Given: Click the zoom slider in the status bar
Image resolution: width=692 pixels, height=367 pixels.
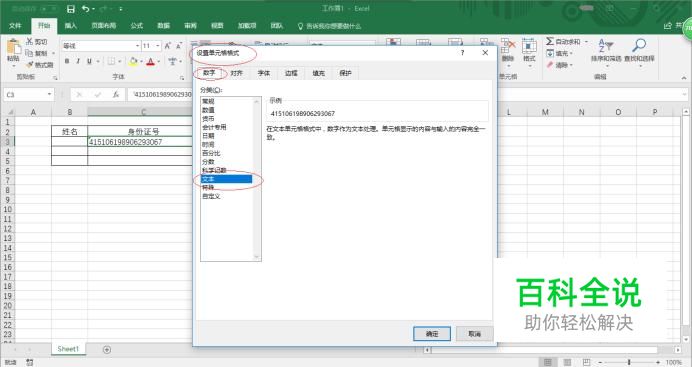Looking at the screenshot, I should click(628, 362).
